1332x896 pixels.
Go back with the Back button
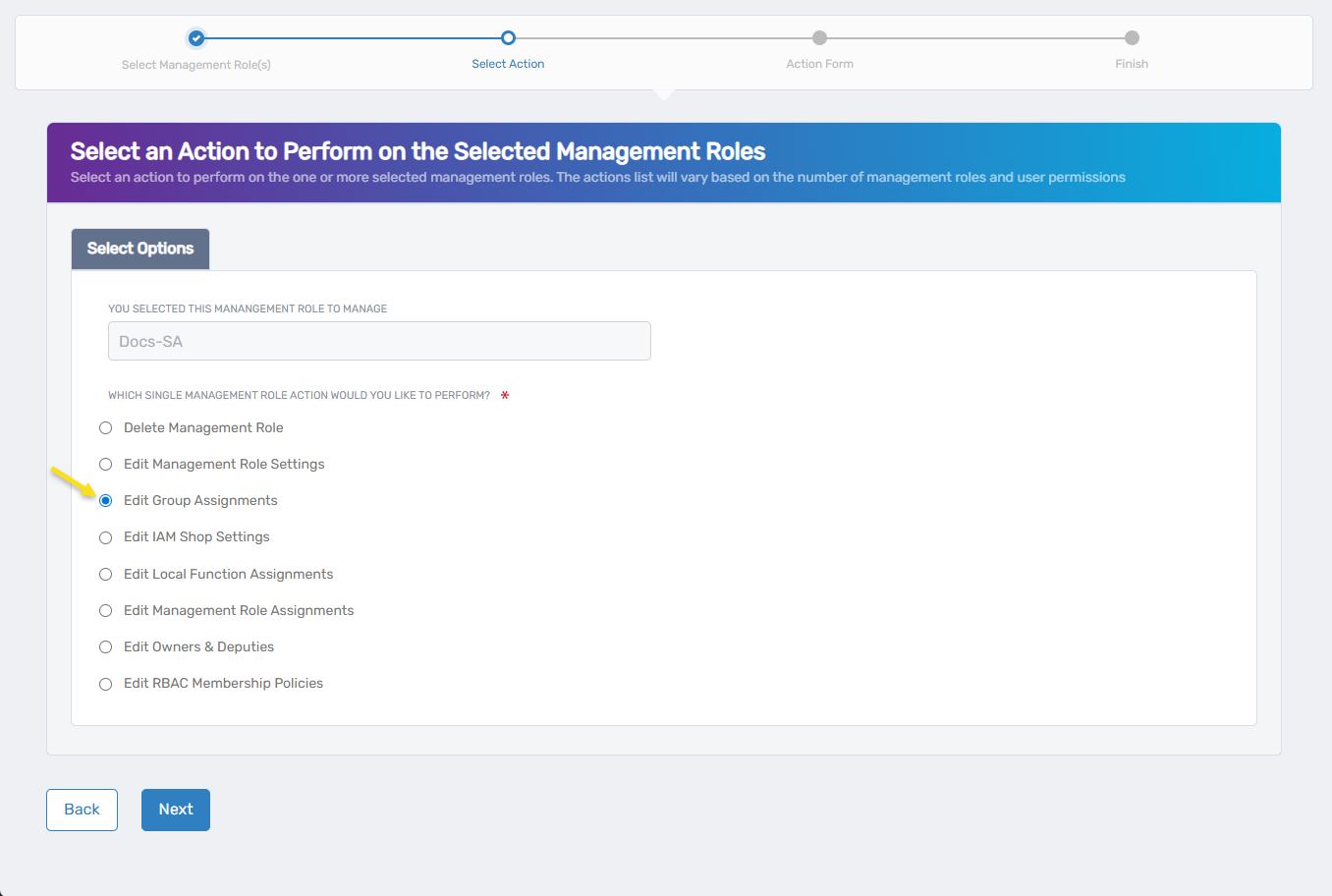pos(82,810)
